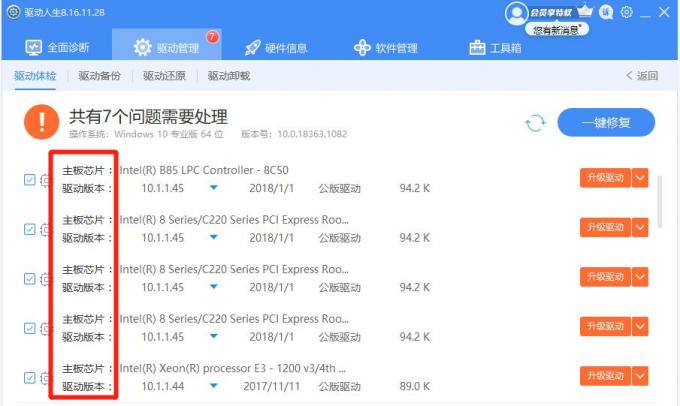Open arrow menu beside B85 升级驱动 button
The height and width of the screenshot is (406, 680).
pyautogui.click(x=640, y=178)
